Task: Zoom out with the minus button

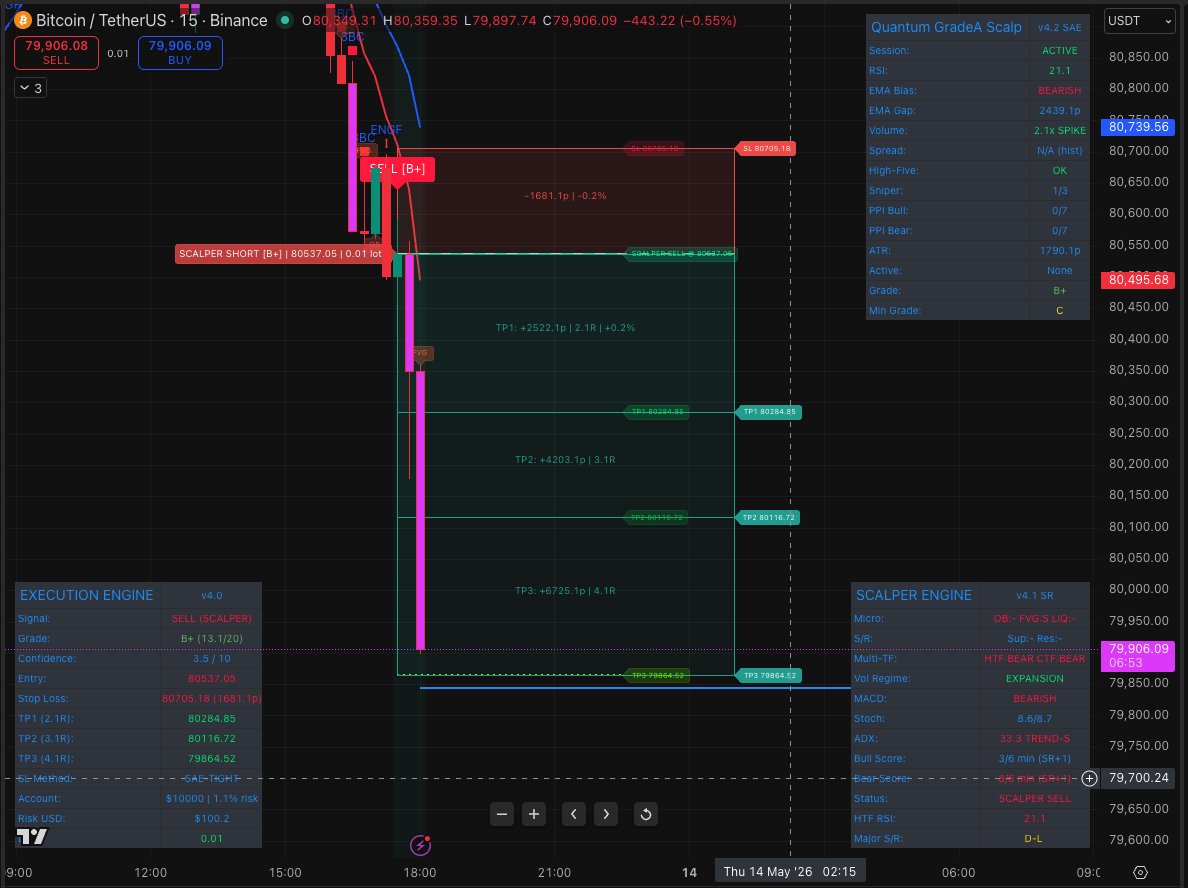Action: (502, 814)
